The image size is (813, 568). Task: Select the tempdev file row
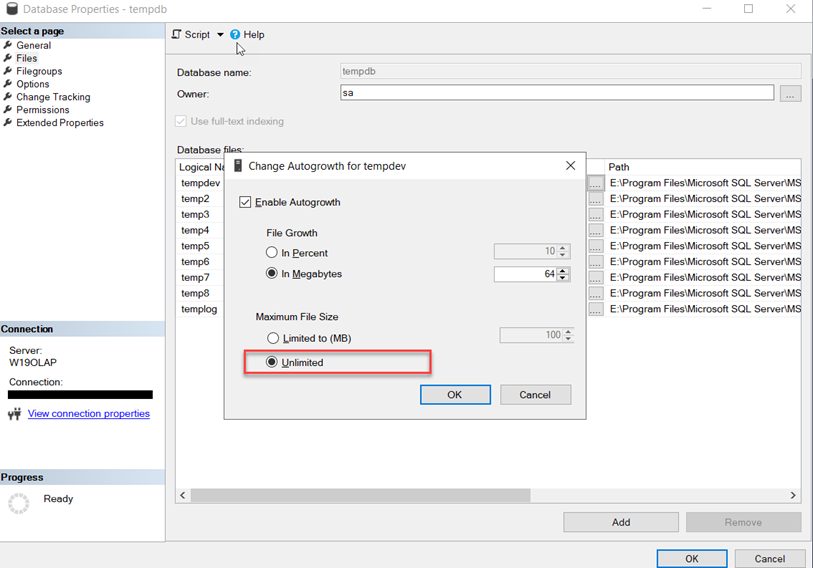(201, 183)
